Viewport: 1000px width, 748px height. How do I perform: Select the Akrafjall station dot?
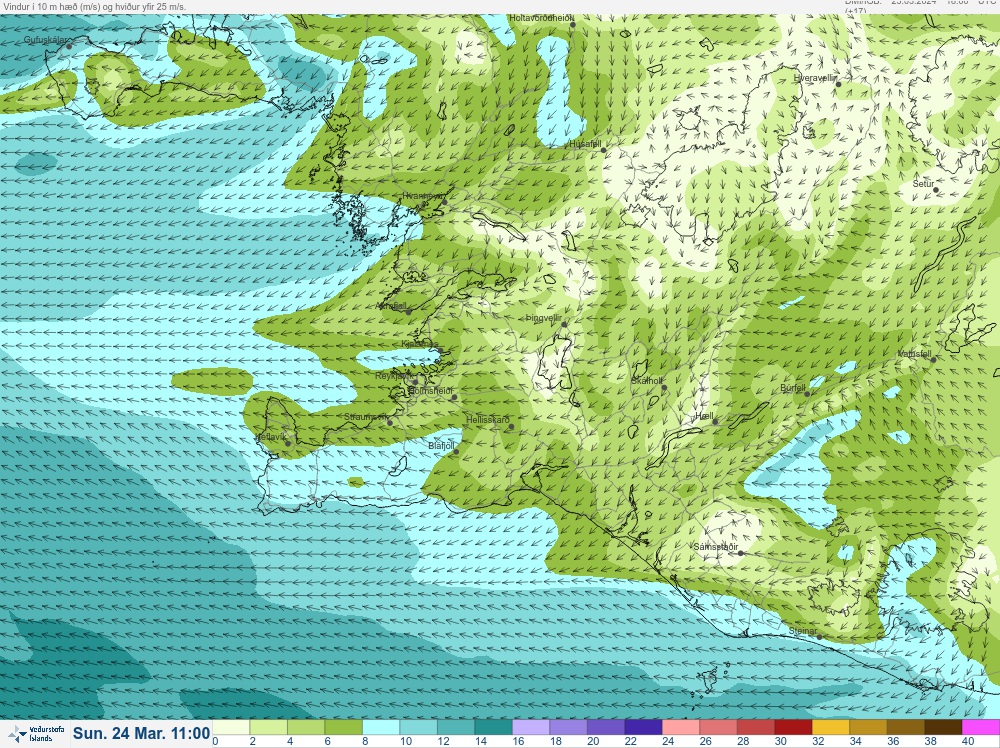click(x=409, y=312)
